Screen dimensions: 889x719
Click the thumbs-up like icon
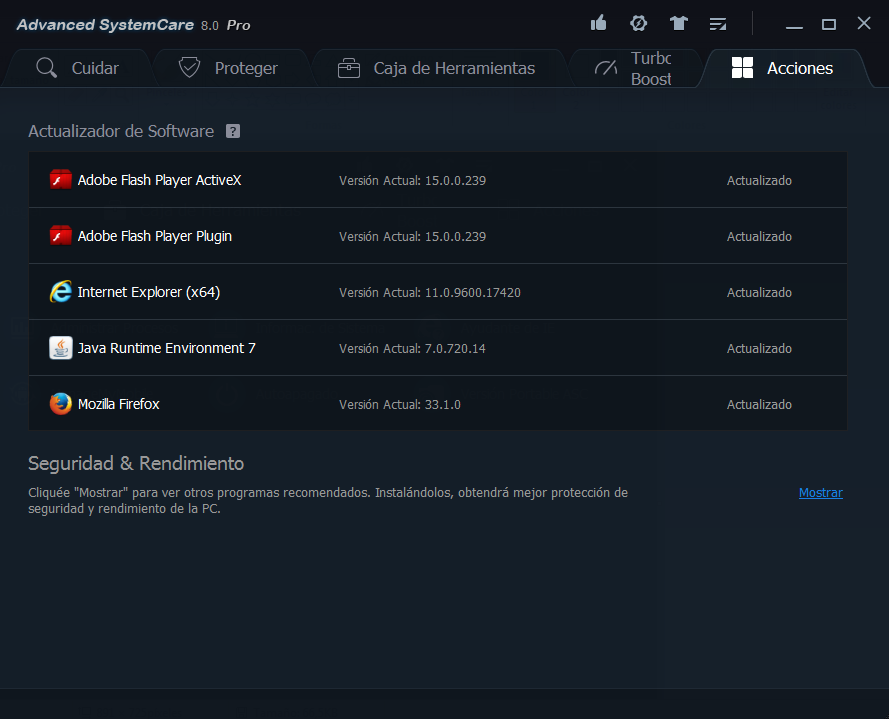[x=599, y=23]
